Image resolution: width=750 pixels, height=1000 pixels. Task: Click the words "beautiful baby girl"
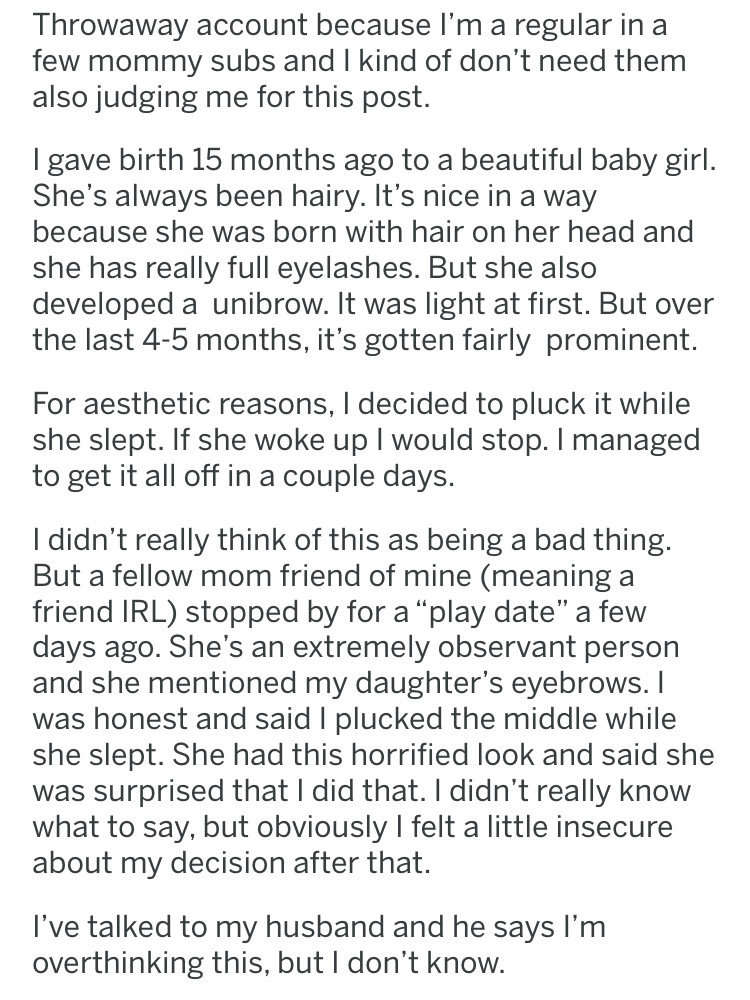[x=584, y=160]
